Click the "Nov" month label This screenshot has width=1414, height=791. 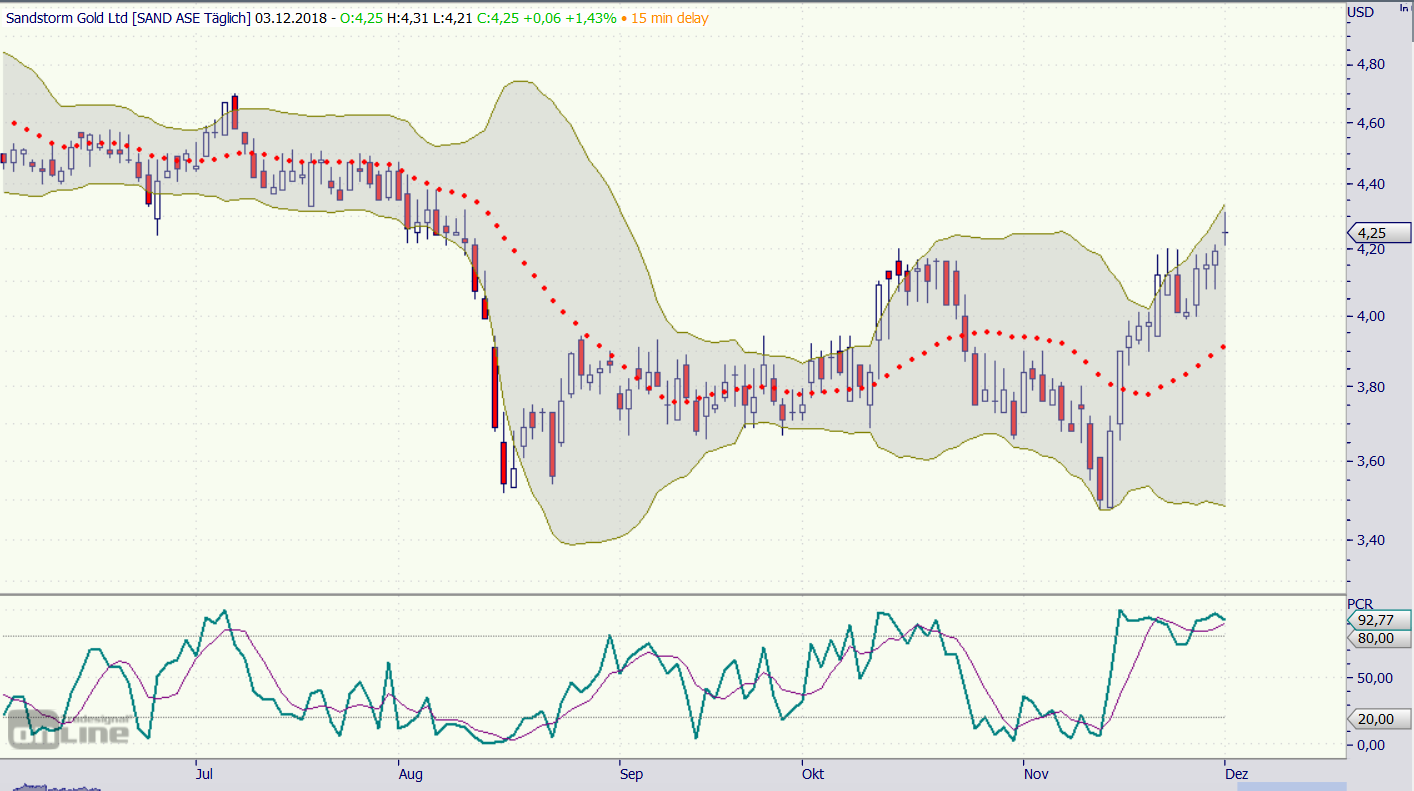(x=1036, y=774)
